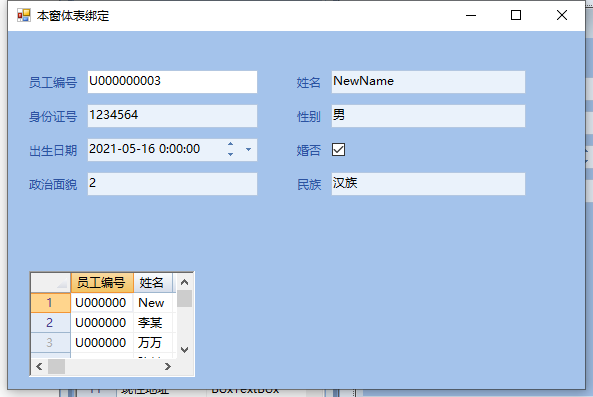Click the 性别 field showing 男
Viewport: 593px width, 397px height.
pyautogui.click(x=428, y=116)
